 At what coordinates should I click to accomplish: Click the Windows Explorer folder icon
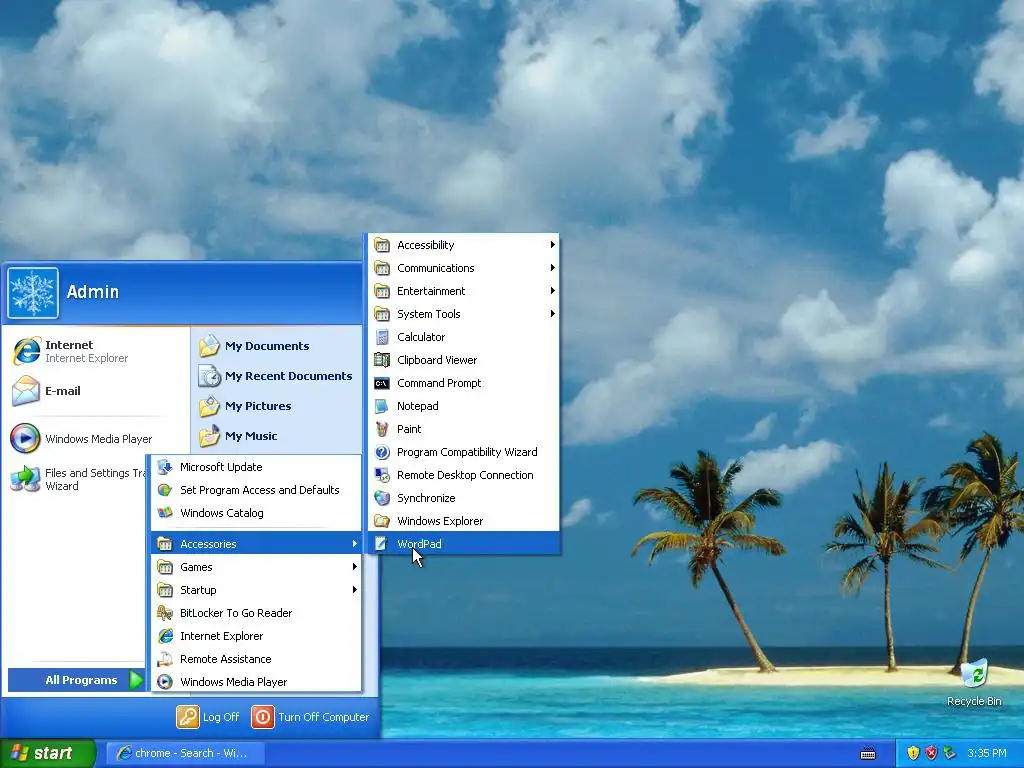382,521
